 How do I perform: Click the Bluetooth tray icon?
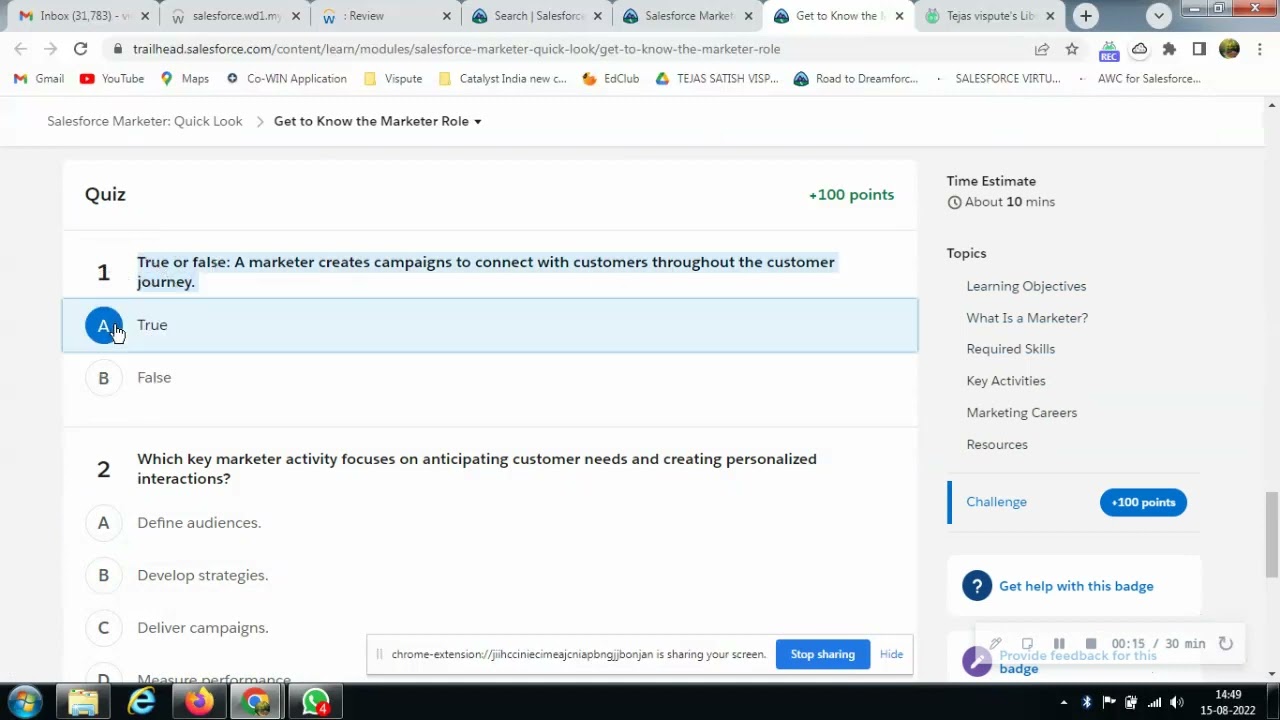(1086, 702)
